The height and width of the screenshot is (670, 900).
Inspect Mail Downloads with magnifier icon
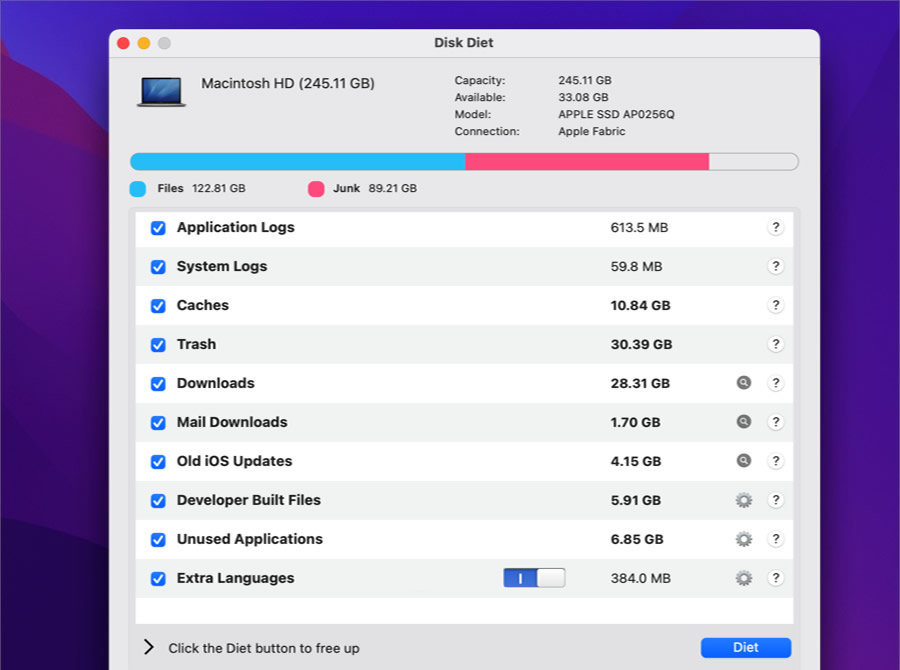744,421
